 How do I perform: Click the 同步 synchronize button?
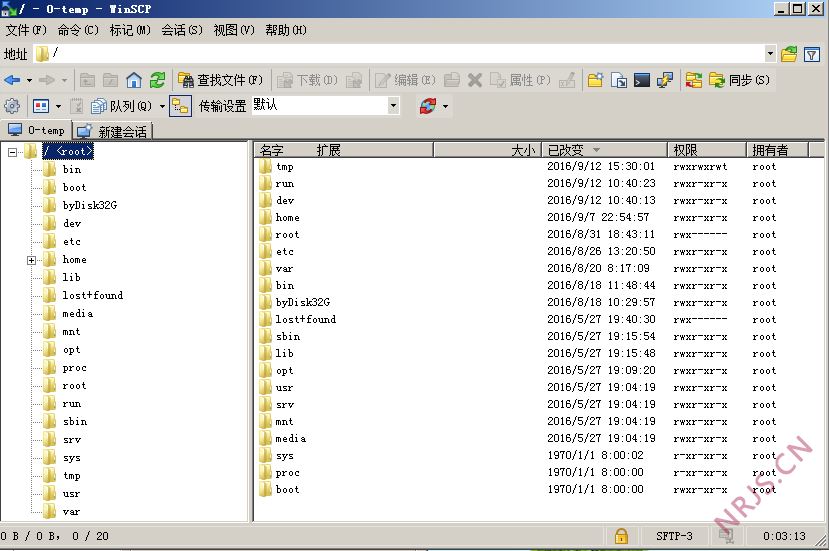739,80
